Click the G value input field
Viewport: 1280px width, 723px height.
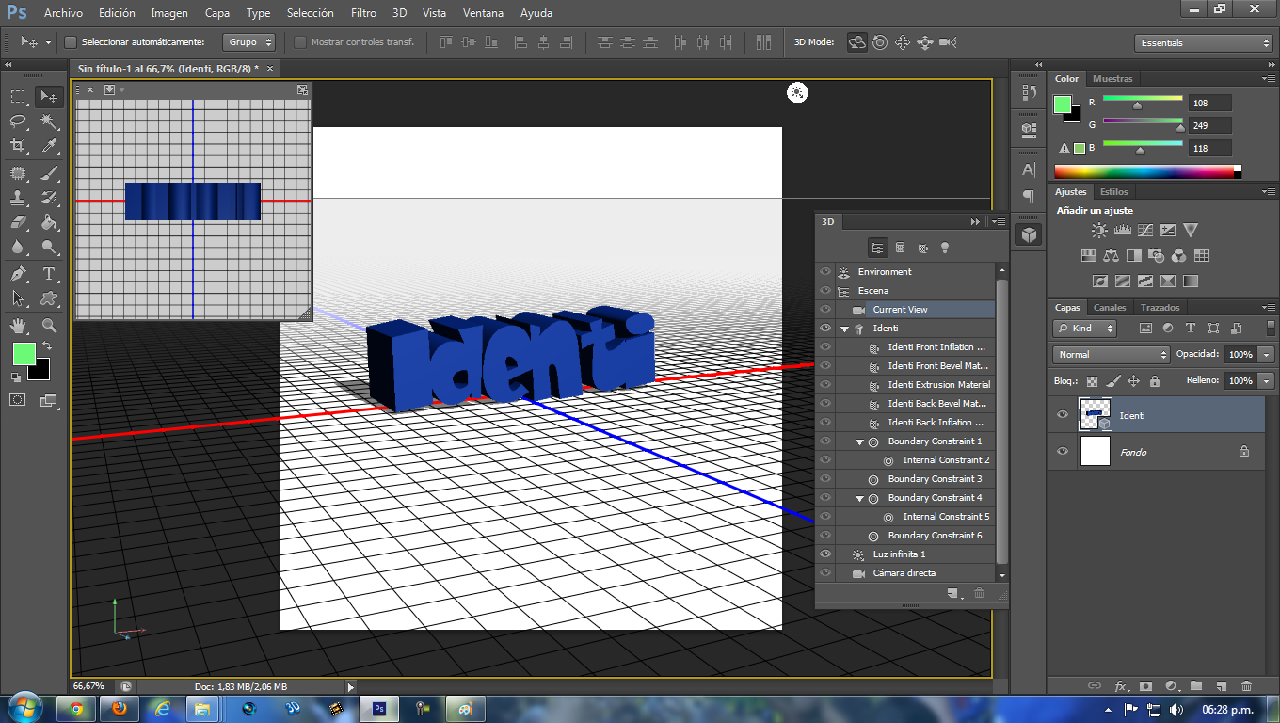click(x=1210, y=125)
